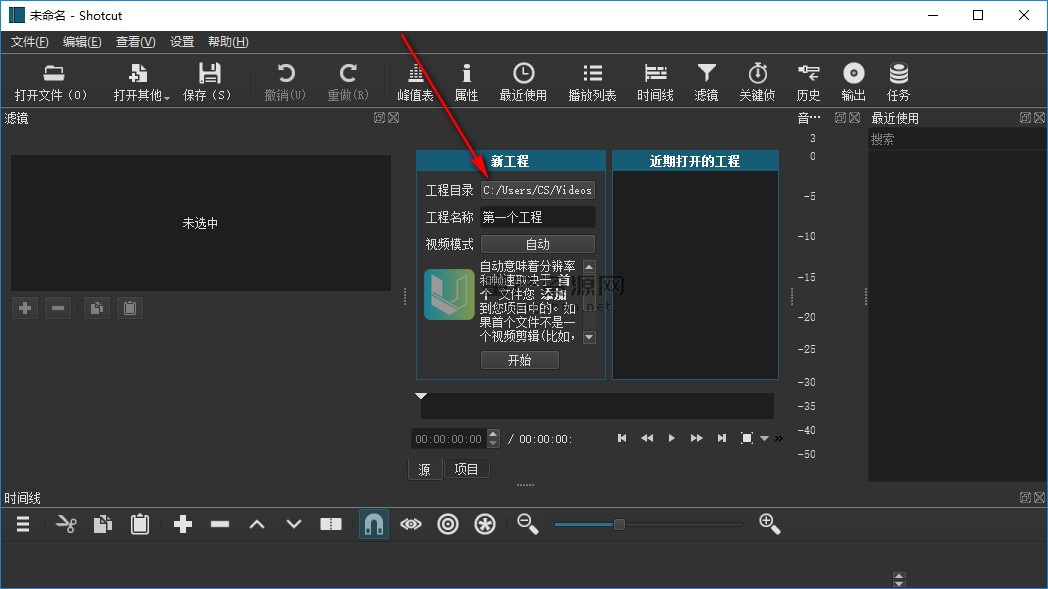Image resolution: width=1048 pixels, height=589 pixels.
Task: Copy filters button in filter panel
Action: point(97,308)
